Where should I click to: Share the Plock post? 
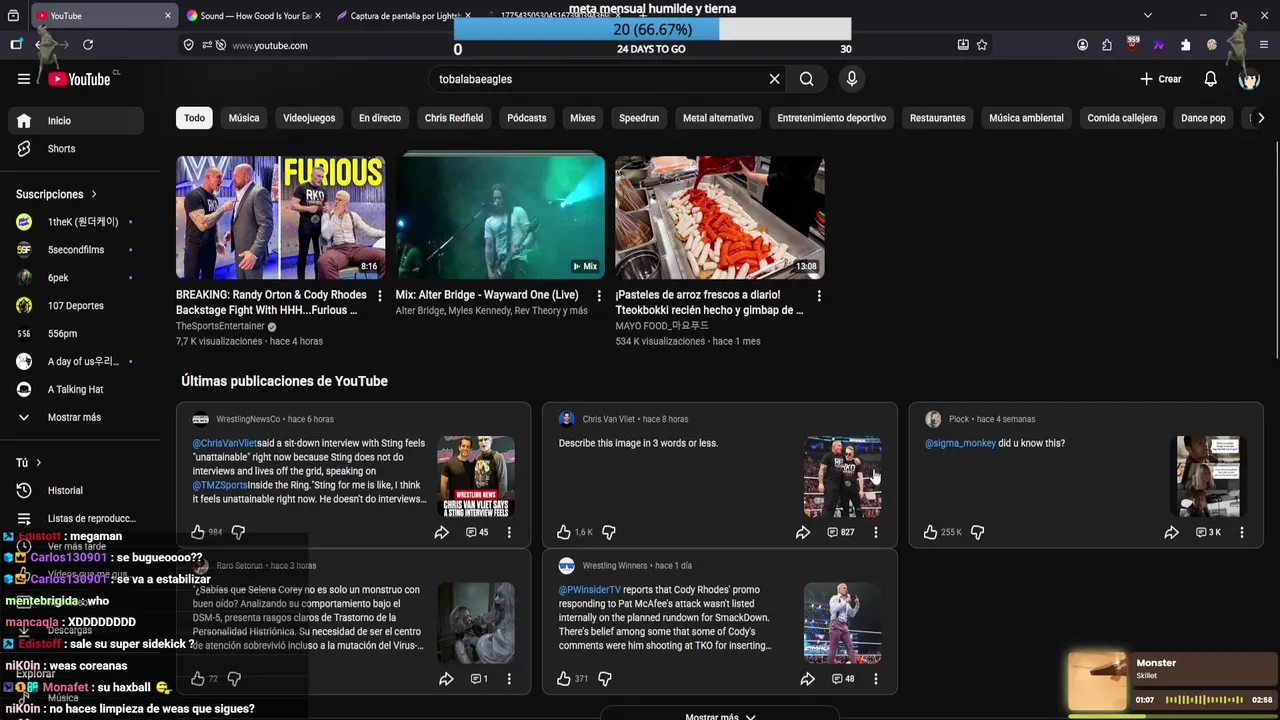coord(1171,532)
